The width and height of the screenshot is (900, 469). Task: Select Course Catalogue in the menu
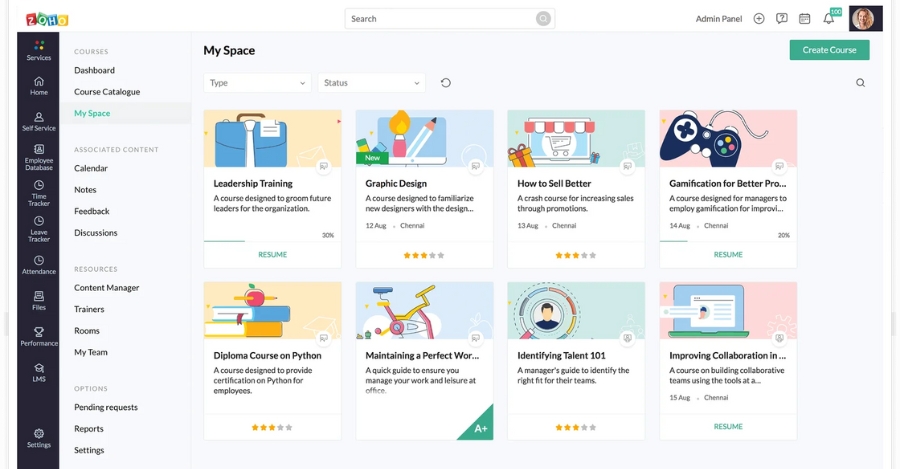(107, 92)
